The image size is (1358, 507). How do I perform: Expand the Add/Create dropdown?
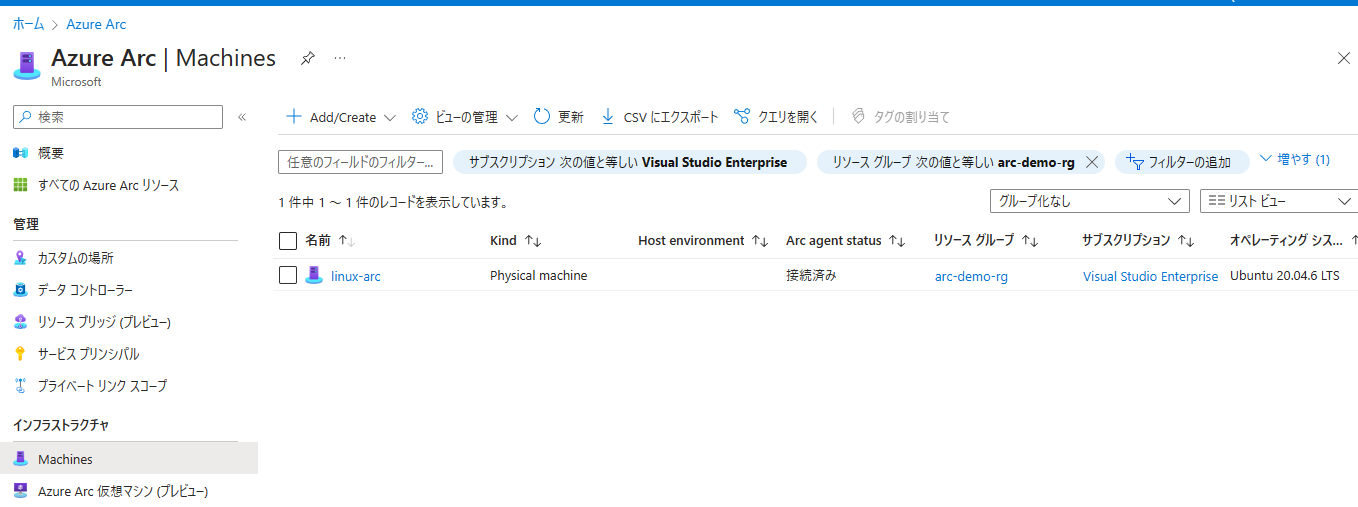[x=390, y=118]
